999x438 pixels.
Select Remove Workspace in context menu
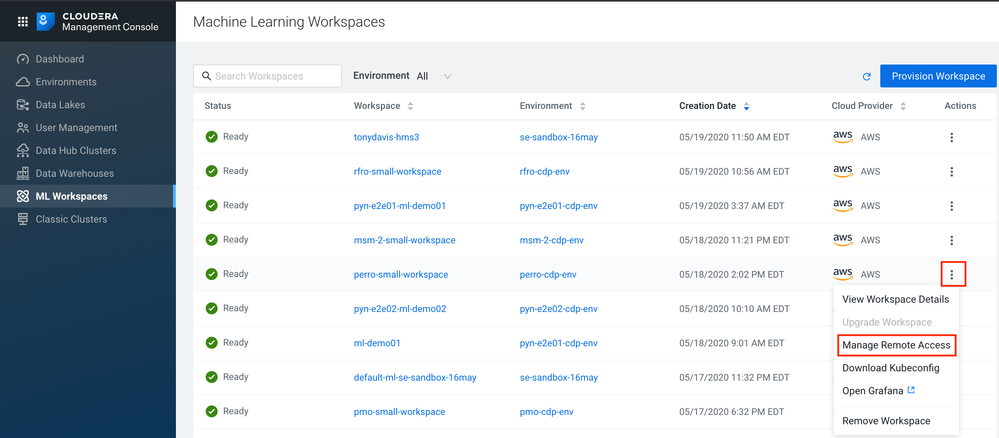coord(886,421)
